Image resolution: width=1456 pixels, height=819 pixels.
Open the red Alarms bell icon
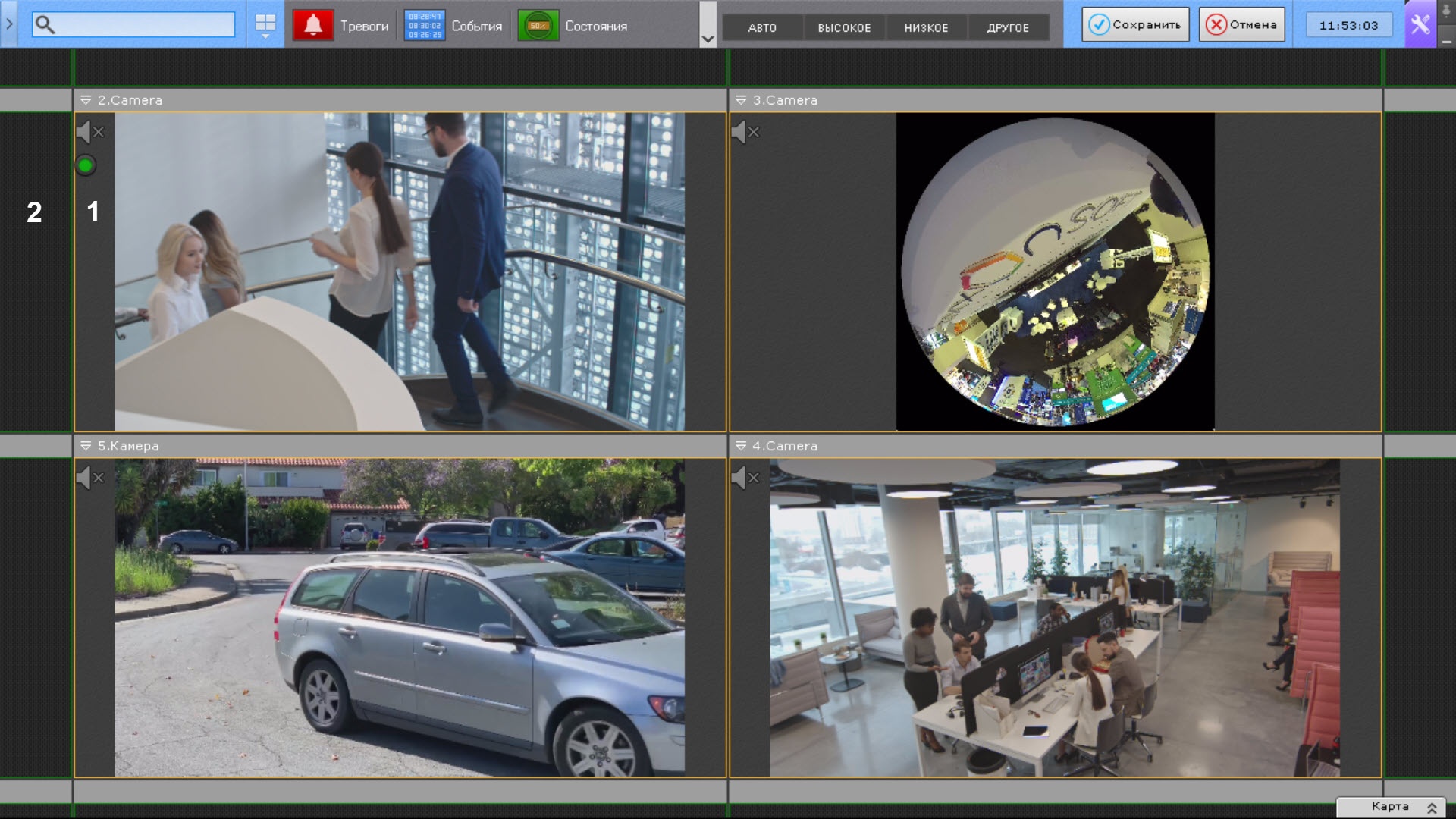click(x=312, y=25)
